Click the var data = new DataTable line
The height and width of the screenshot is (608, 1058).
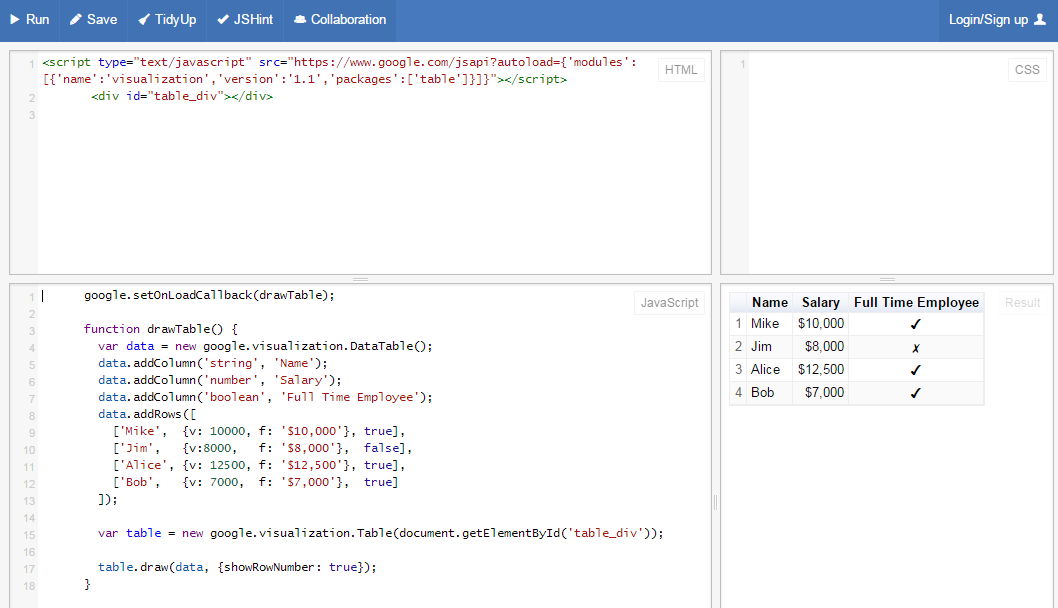click(x=265, y=346)
